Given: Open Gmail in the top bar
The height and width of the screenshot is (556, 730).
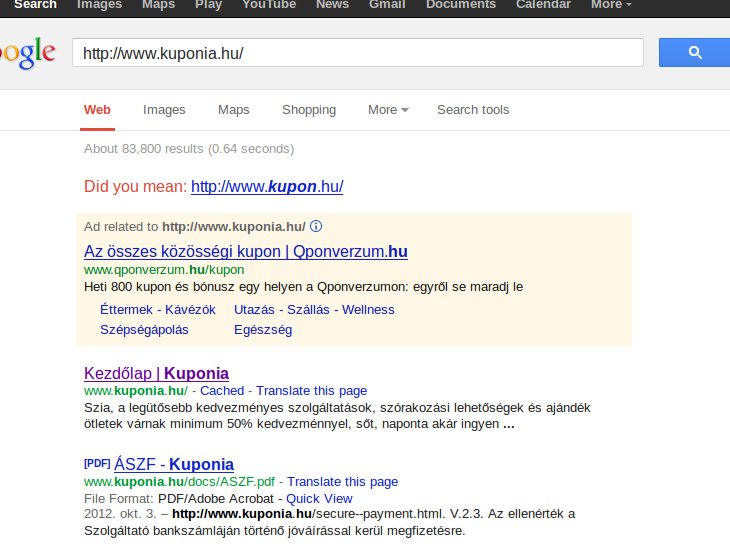Looking at the screenshot, I should [387, 5].
